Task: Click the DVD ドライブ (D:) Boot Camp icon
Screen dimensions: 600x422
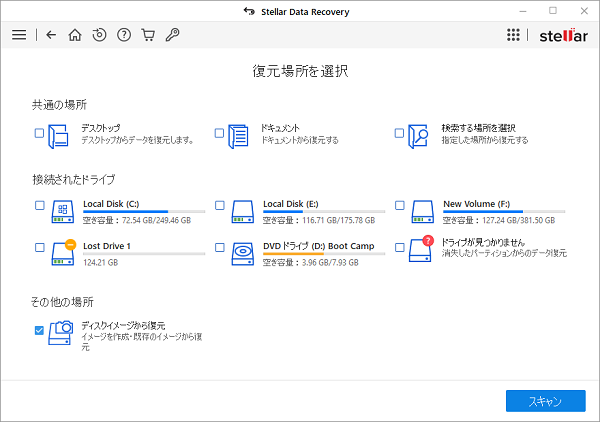Action: click(242, 250)
